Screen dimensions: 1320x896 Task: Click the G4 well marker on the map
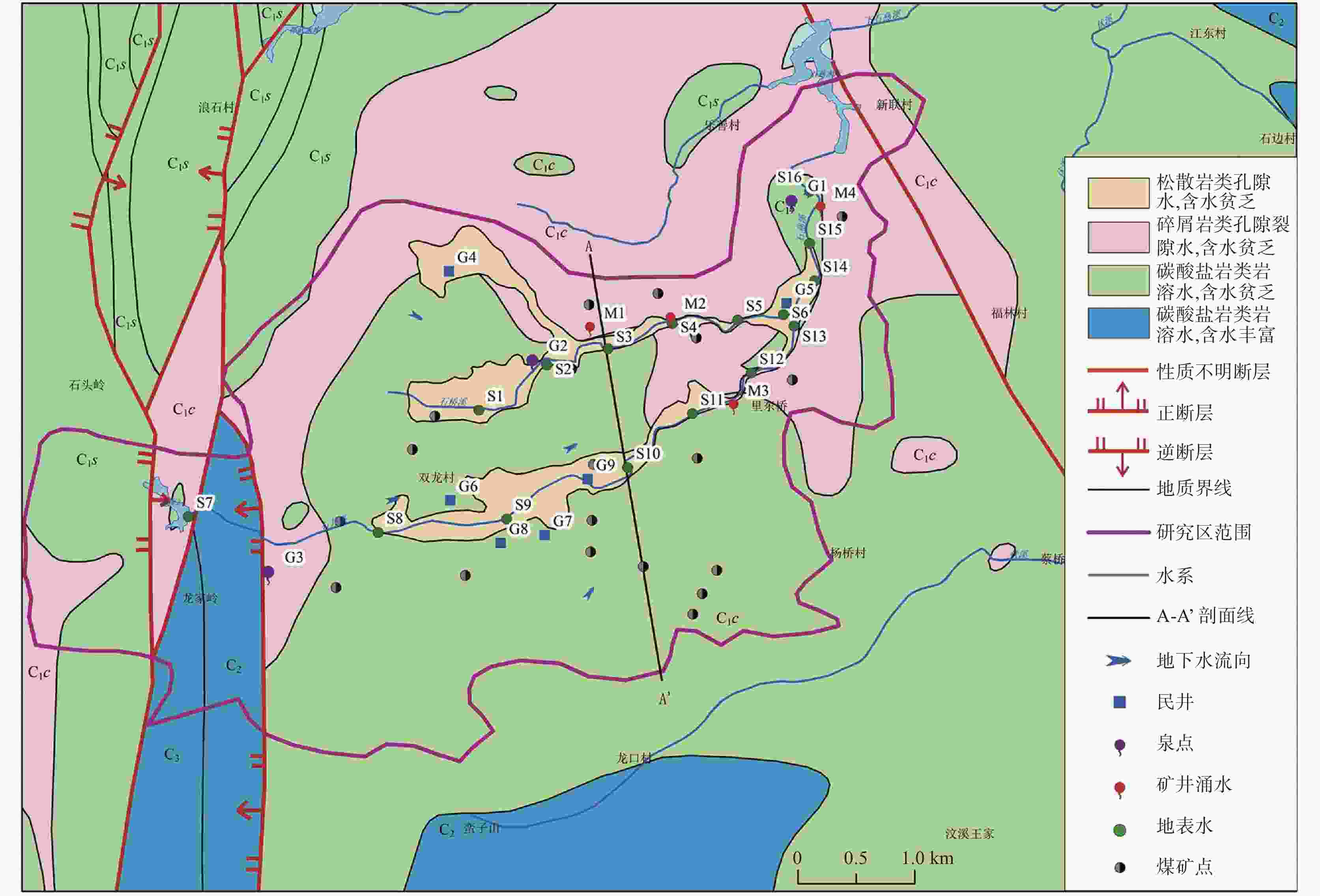(x=449, y=271)
